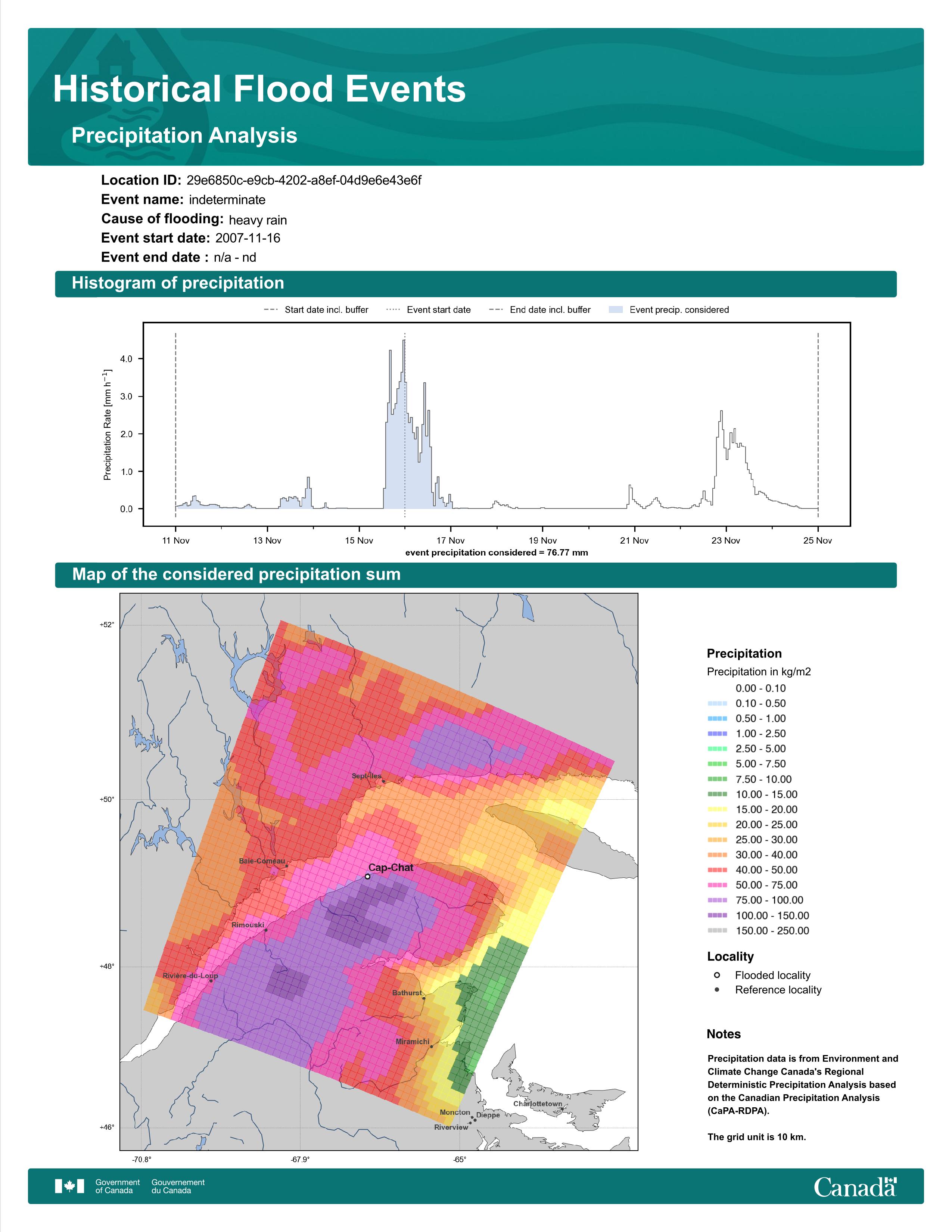Click the 15.00 - 20.00 yellow swatch

pos(718,809)
